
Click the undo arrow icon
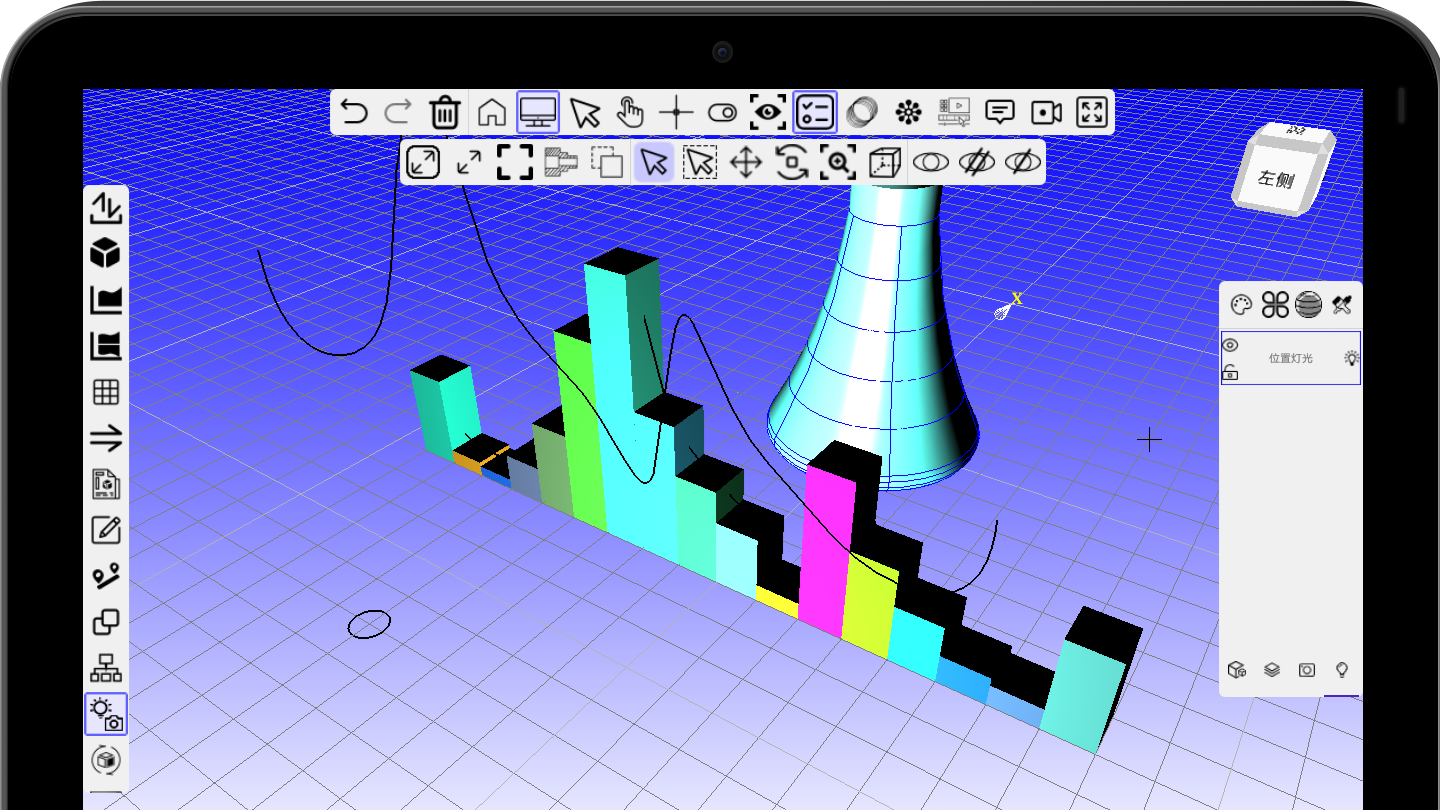[x=354, y=112]
